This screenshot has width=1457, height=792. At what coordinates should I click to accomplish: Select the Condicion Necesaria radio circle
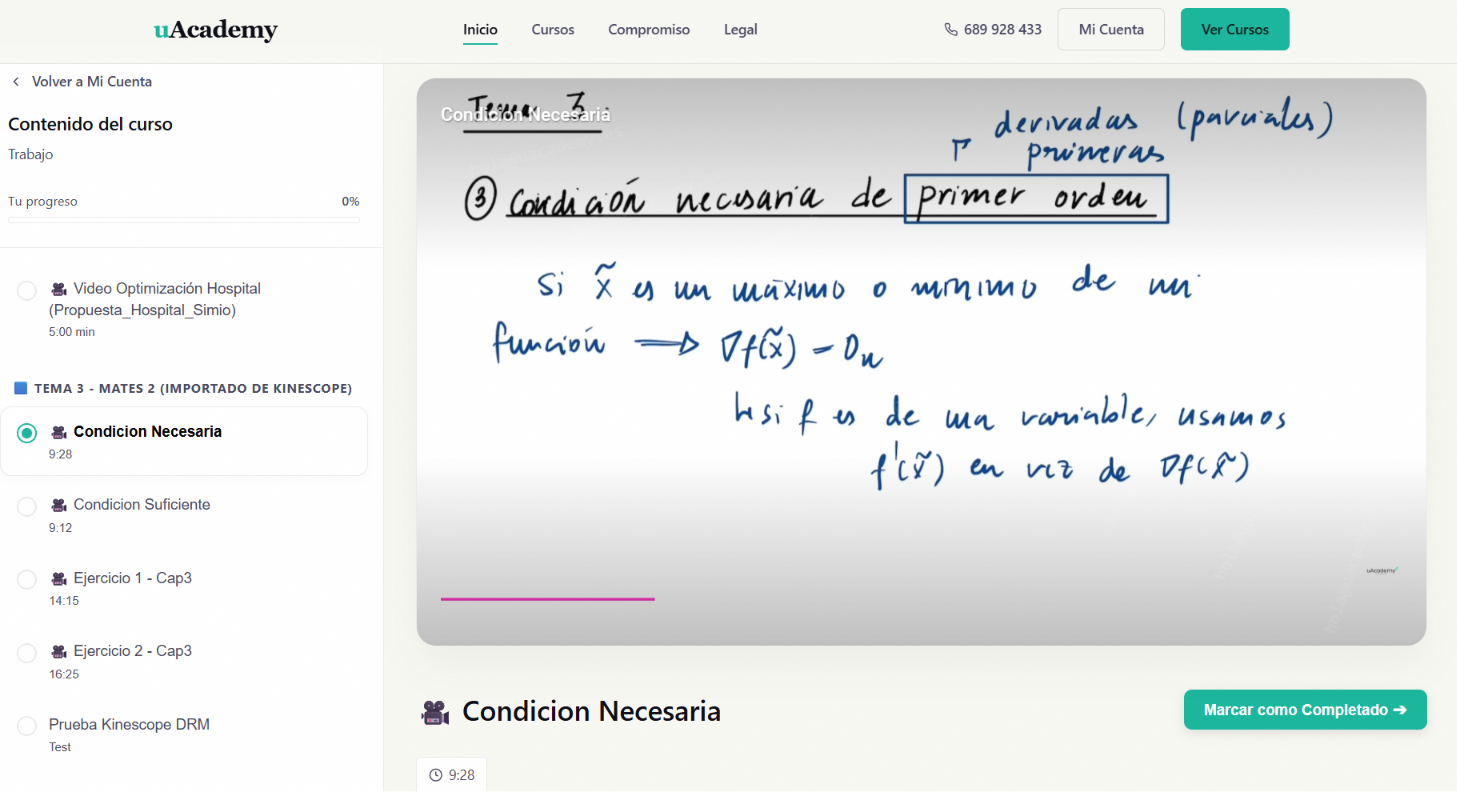pyautogui.click(x=27, y=433)
